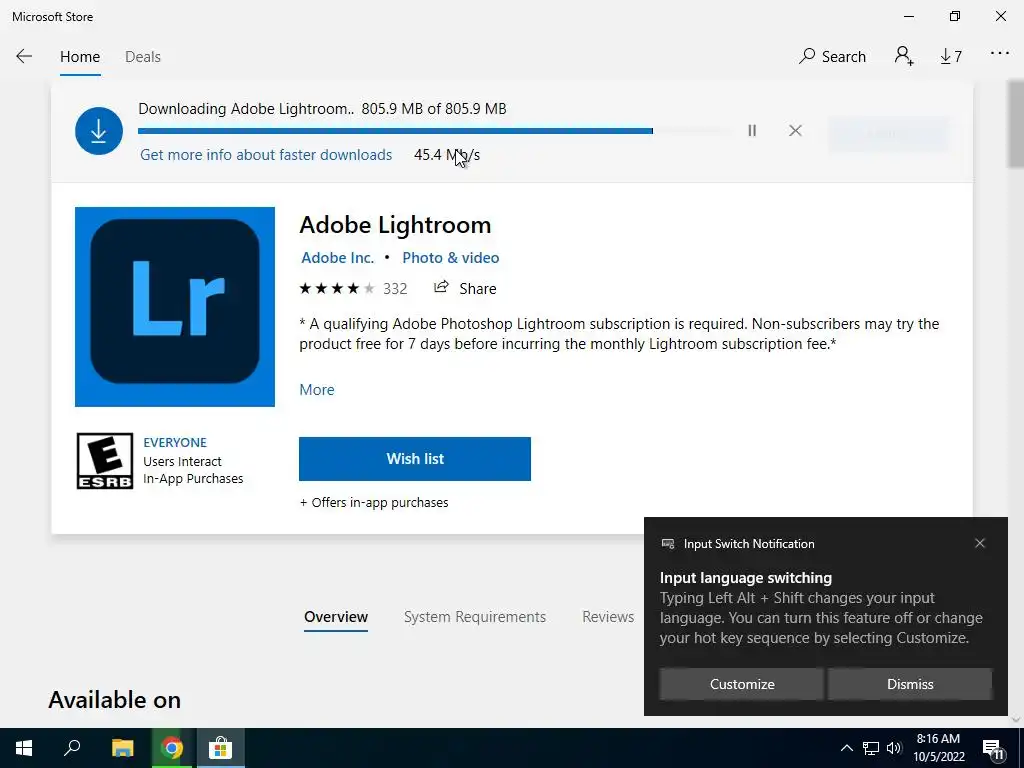Dismiss the input language notification
The width and height of the screenshot is (1024, 768).
click(910, 684)
